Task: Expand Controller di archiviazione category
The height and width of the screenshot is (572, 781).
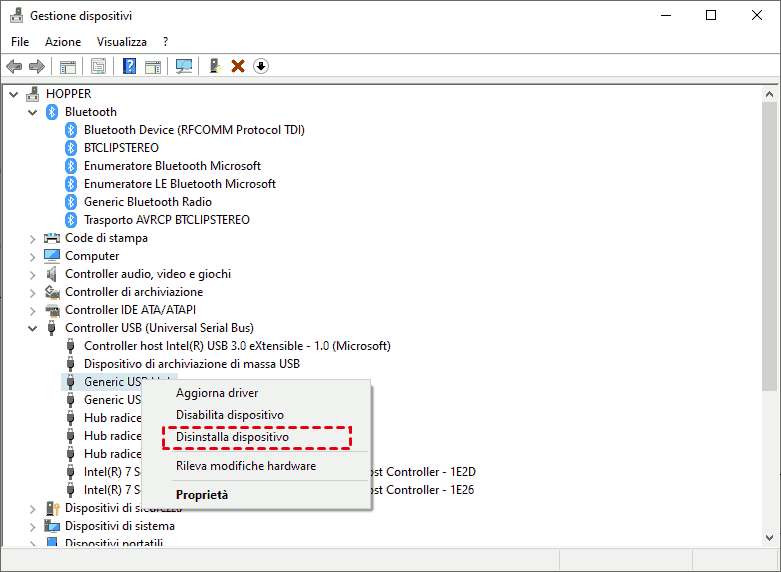Action: (32, 292)
